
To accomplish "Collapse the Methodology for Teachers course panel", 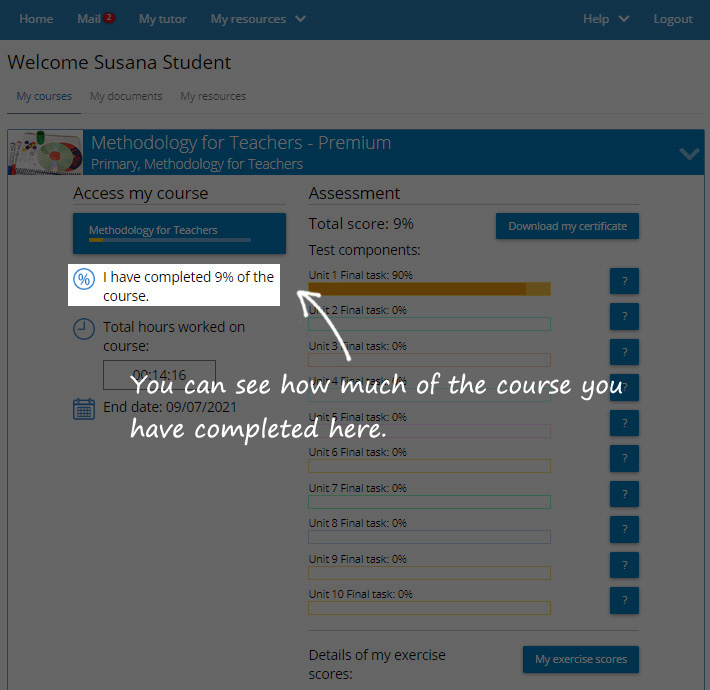I will point(688,154).
